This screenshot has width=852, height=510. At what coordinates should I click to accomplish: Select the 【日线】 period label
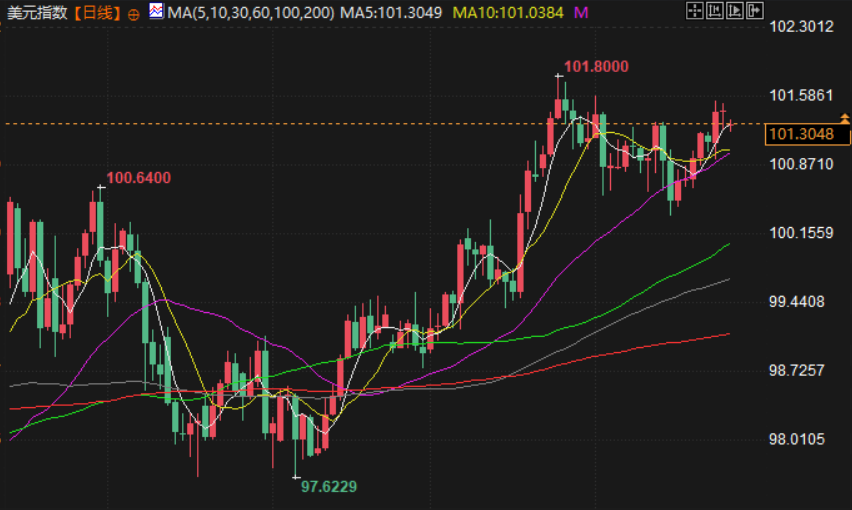click(97, 12)
